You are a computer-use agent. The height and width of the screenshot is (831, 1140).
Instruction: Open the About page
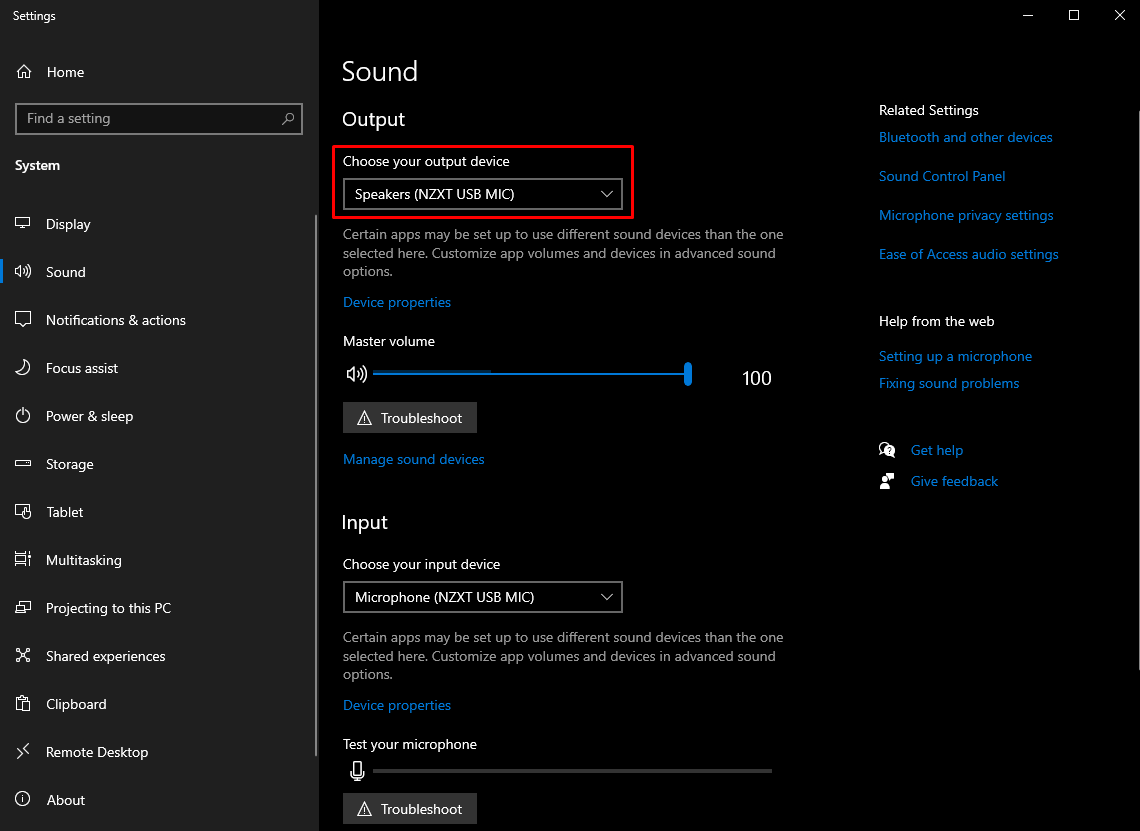[x=158, y=800]
